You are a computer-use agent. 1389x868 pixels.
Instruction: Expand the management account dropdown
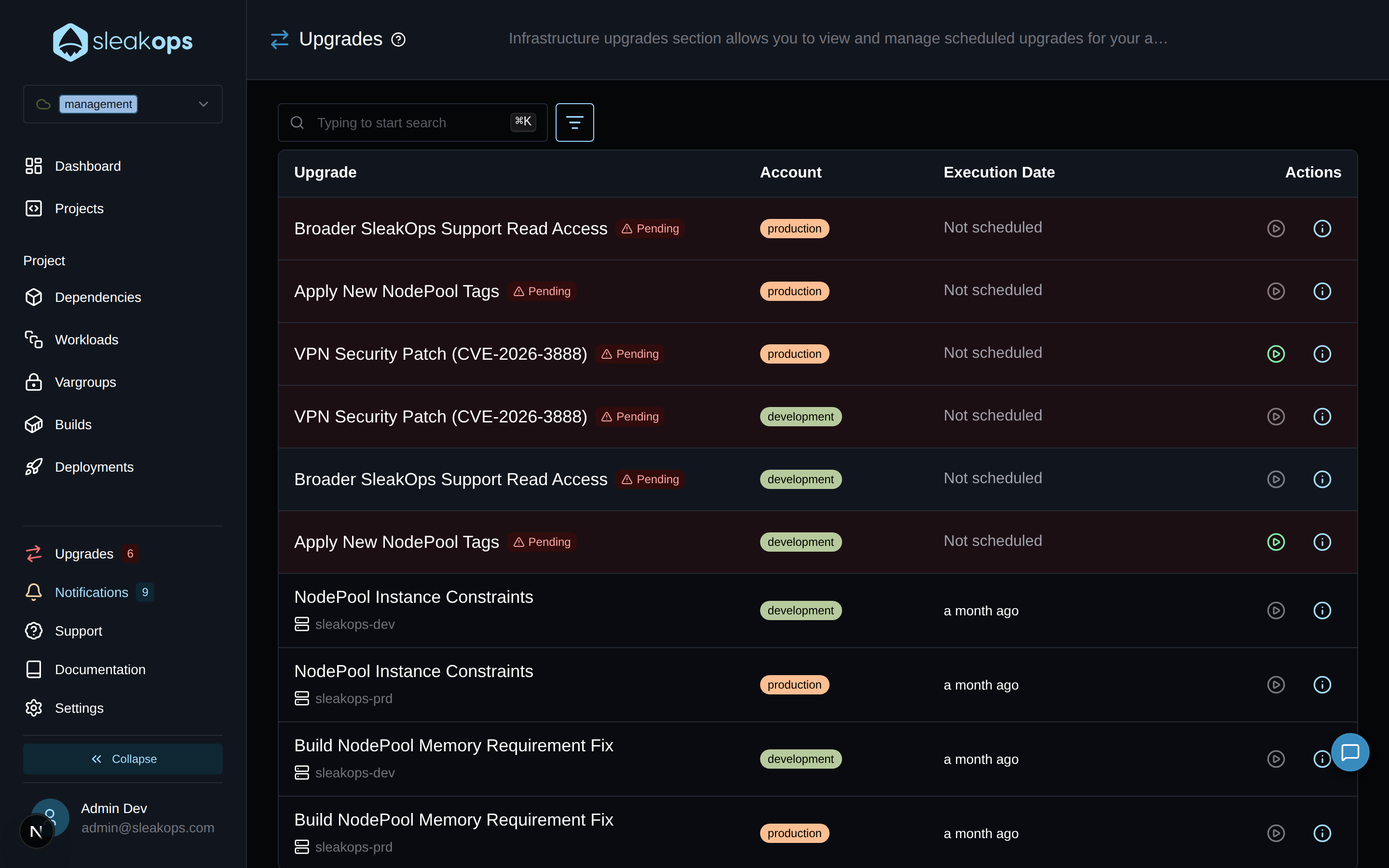click(x=123, y=104)
